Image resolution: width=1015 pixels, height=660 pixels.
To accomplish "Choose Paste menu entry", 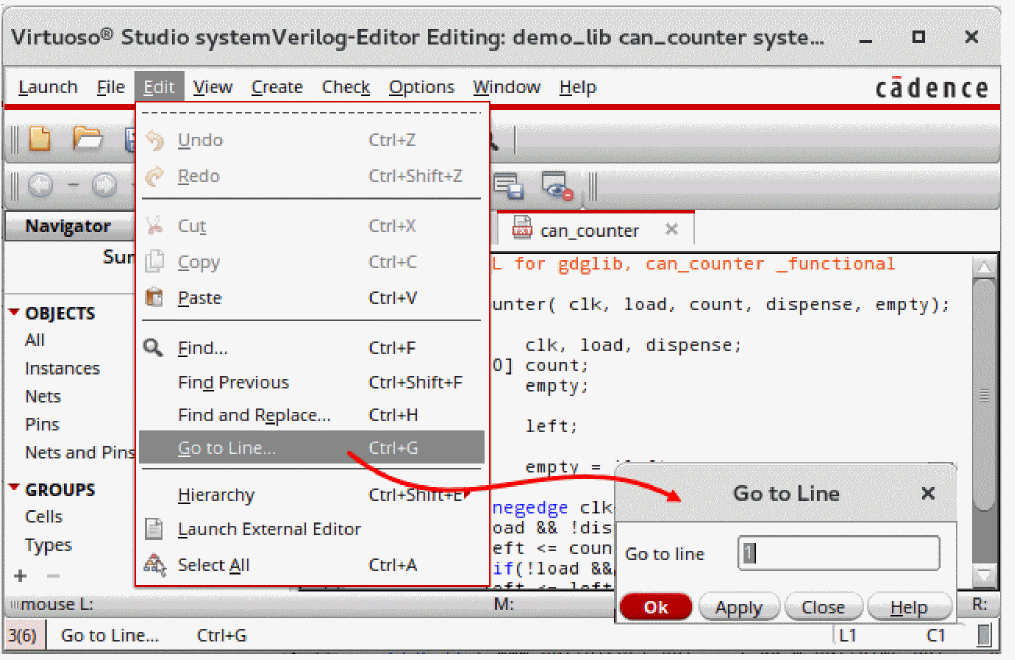I will (x=312, y=298).
